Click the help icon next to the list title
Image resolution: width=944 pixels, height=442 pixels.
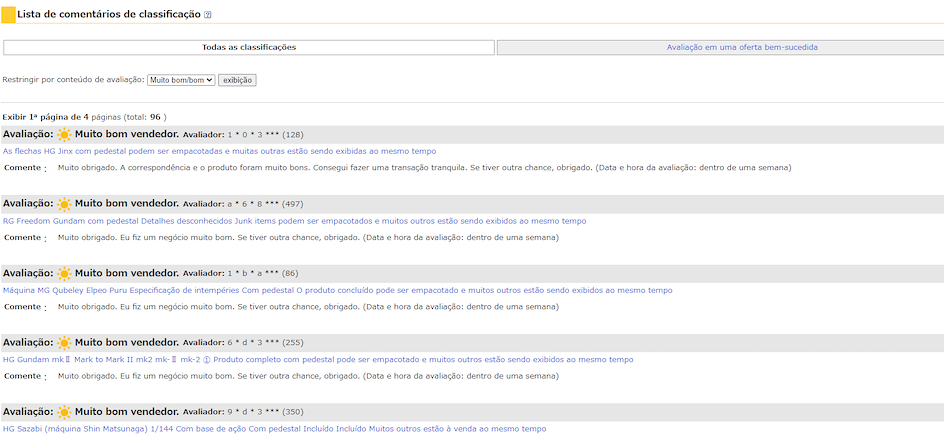[x=208, y=15]
